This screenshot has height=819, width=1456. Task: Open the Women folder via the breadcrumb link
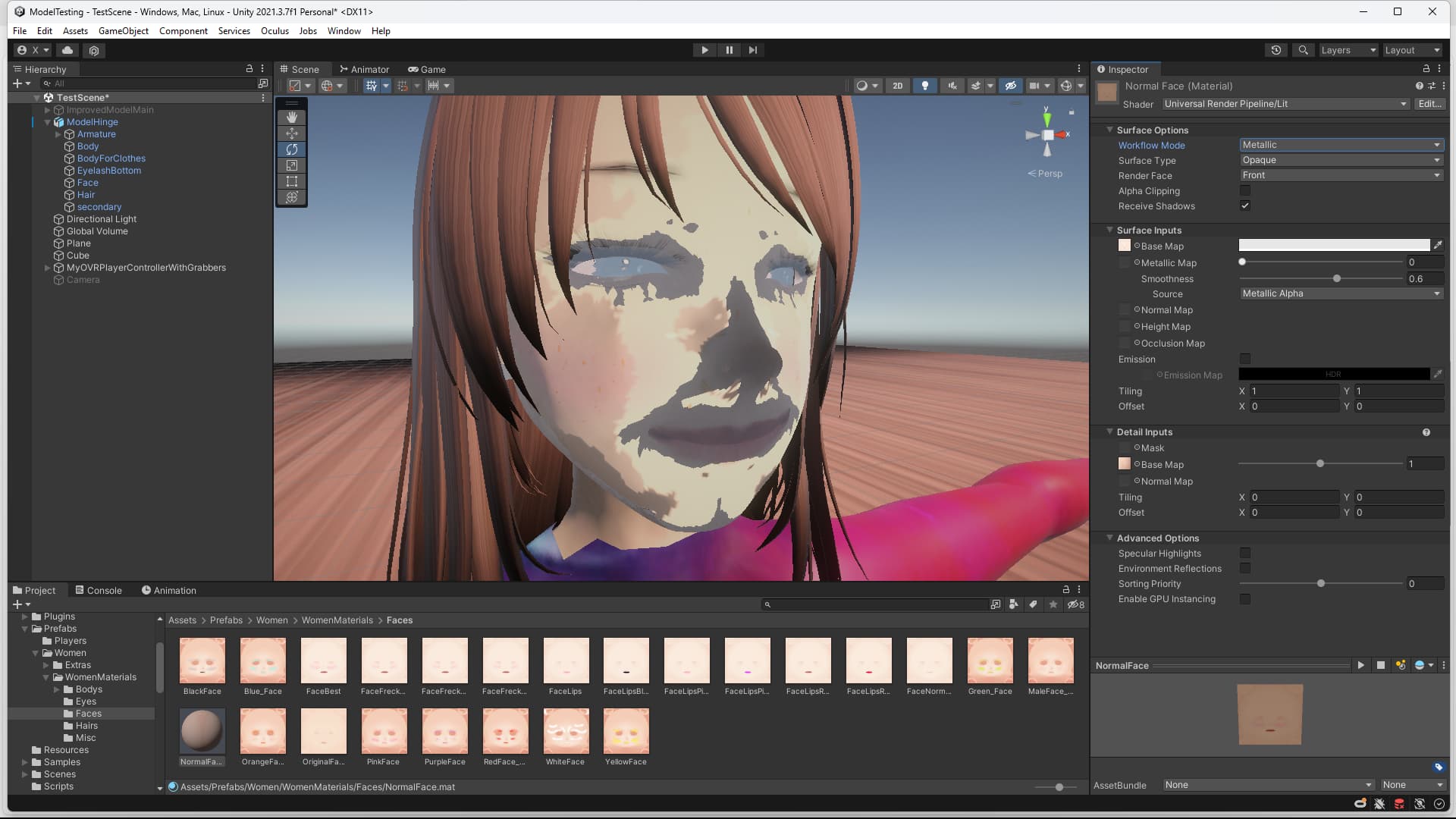271,620
